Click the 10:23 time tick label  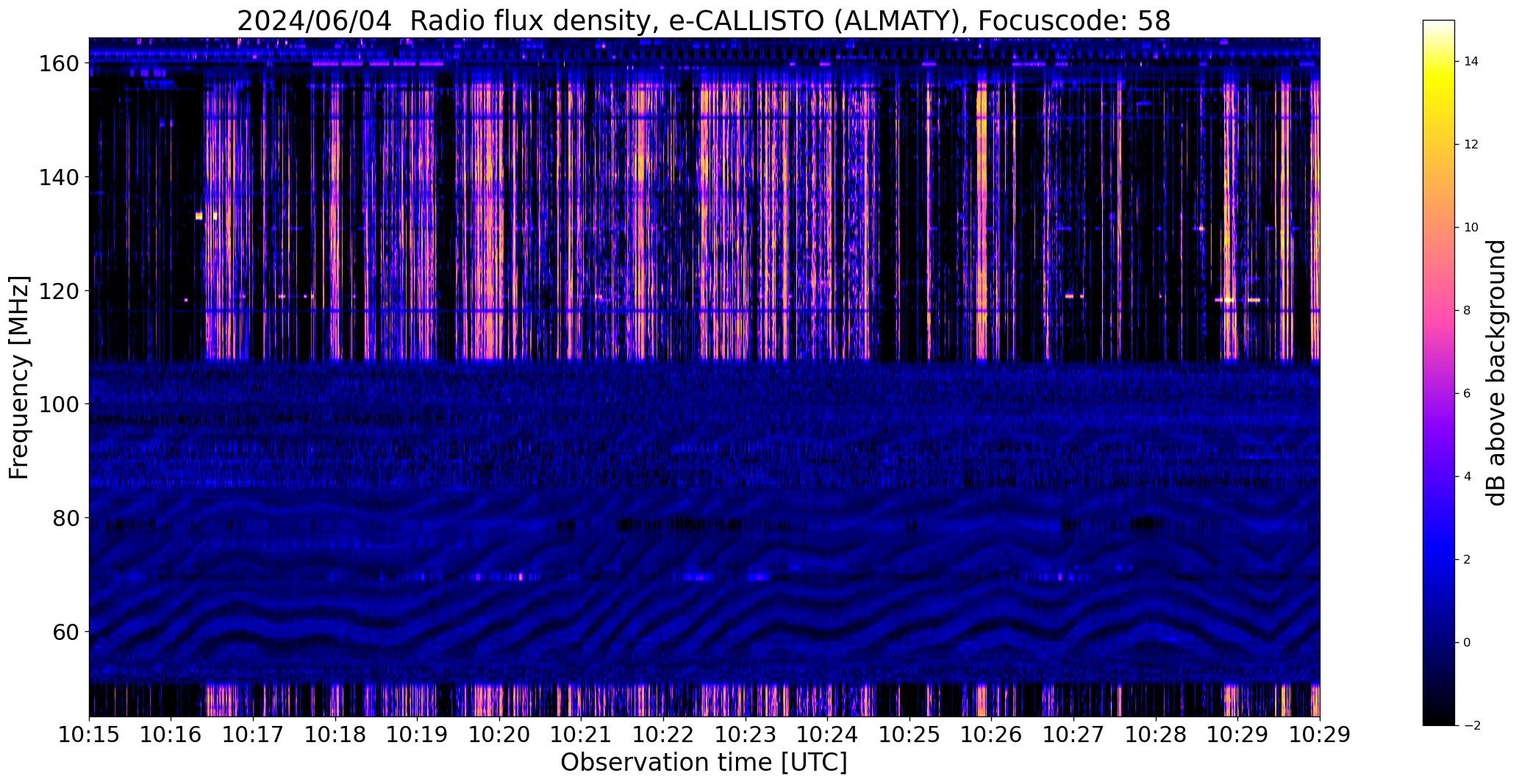coord(746,735)
